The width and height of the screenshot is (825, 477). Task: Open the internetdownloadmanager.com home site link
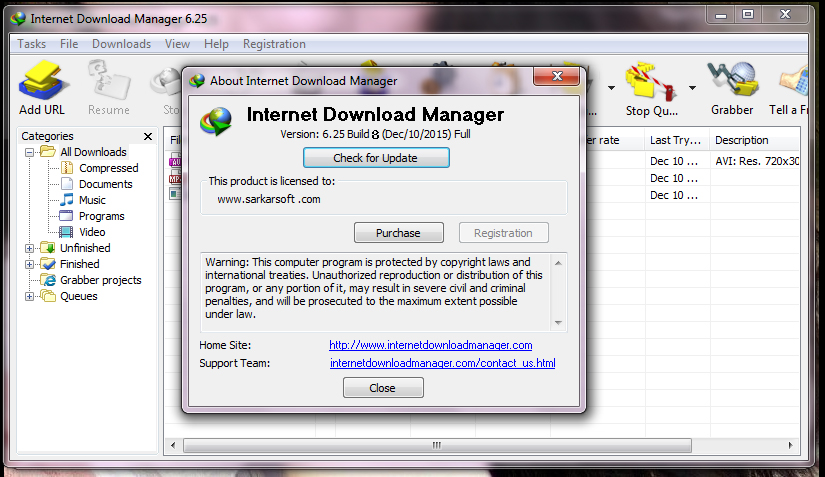430,345
